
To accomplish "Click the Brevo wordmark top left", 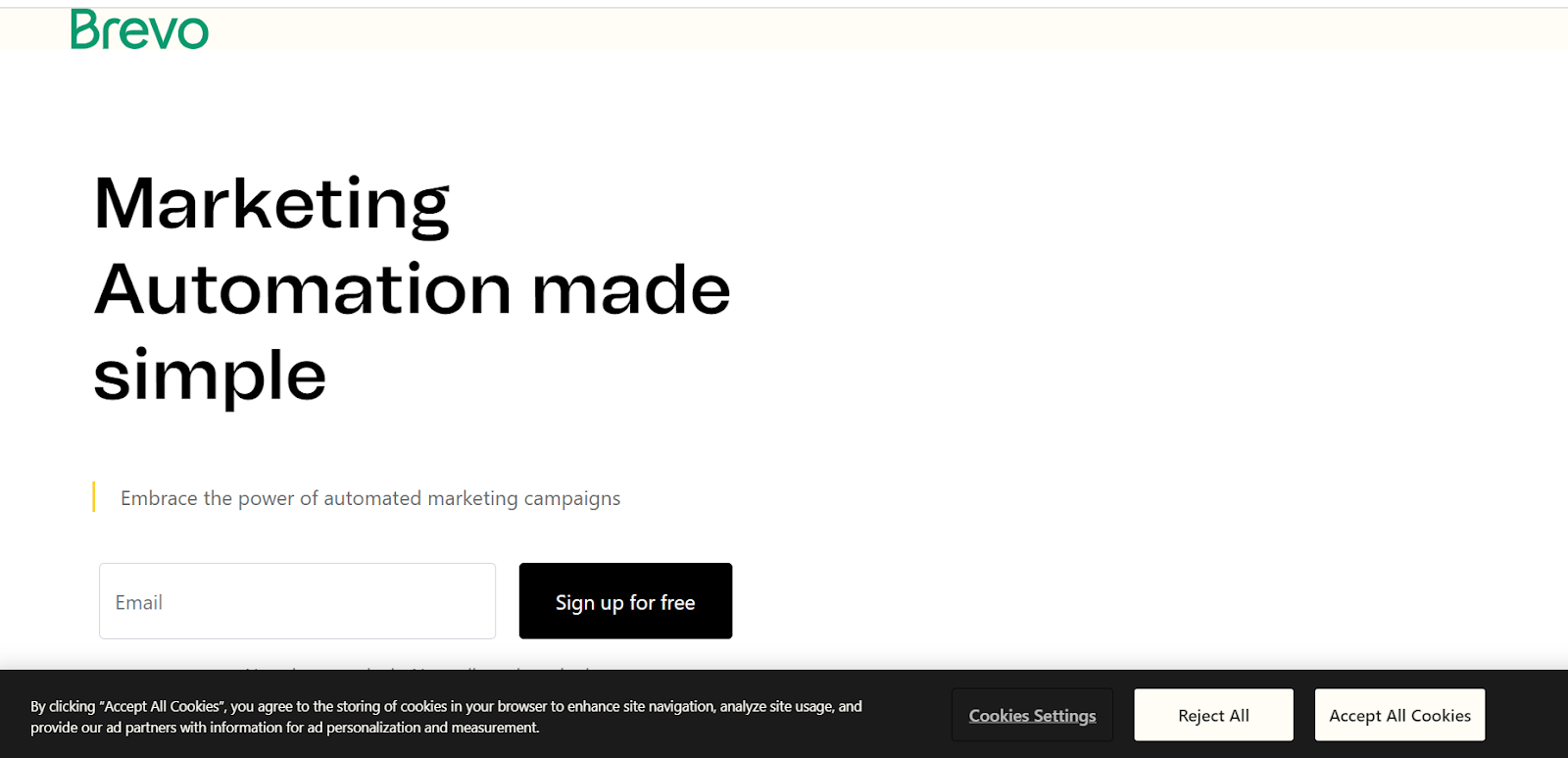I will coord(138,27).
